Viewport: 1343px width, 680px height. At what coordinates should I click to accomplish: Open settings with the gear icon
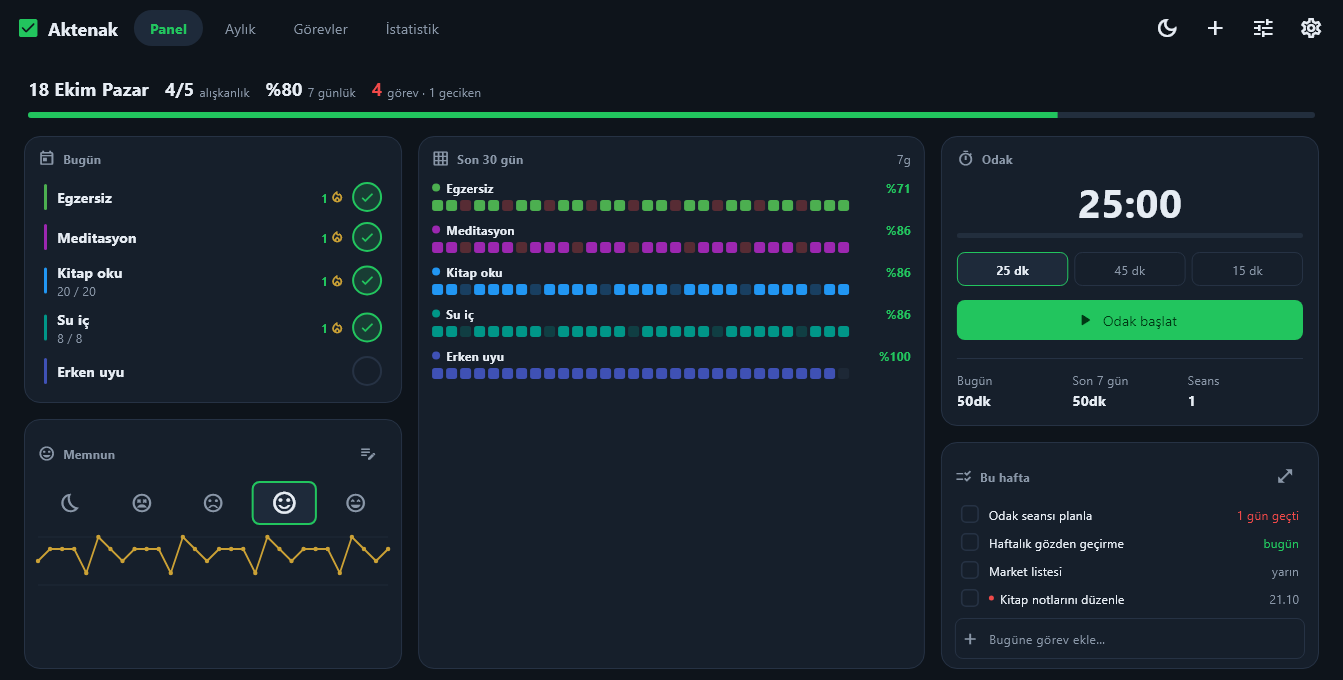tap(1311, 28)
